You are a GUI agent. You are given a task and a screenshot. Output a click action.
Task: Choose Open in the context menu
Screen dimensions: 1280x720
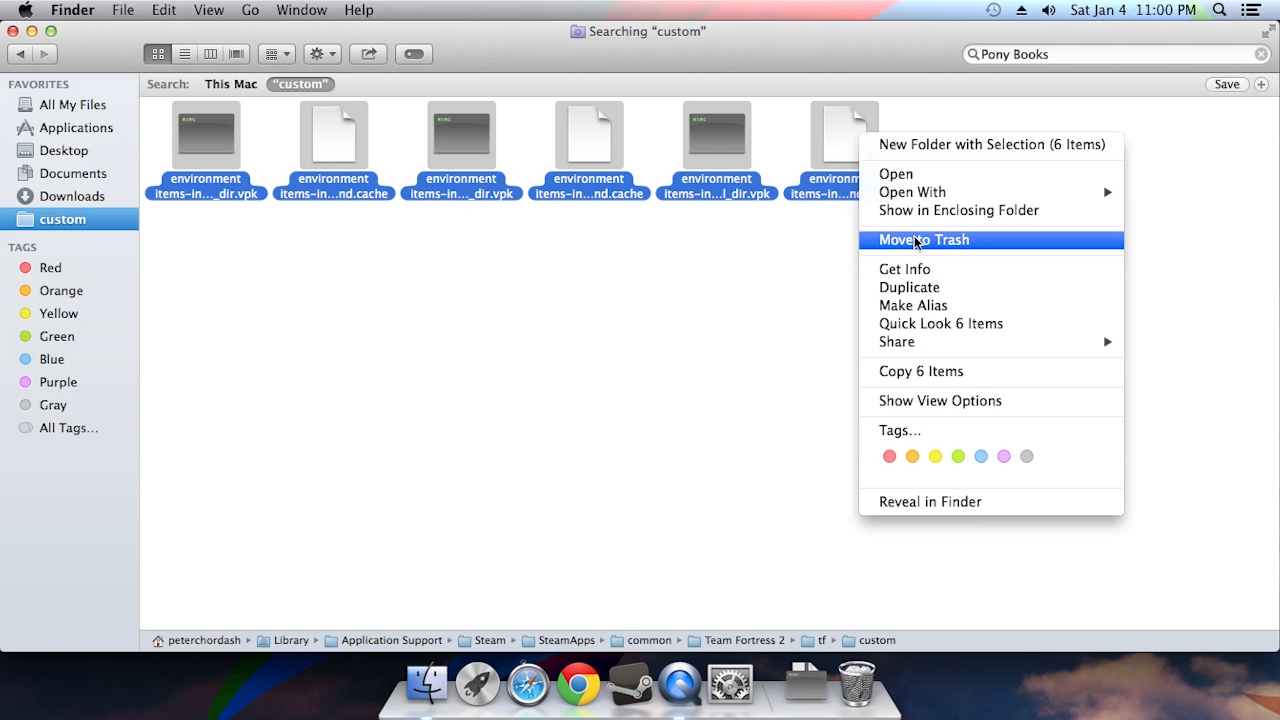[x=991, y=174]
